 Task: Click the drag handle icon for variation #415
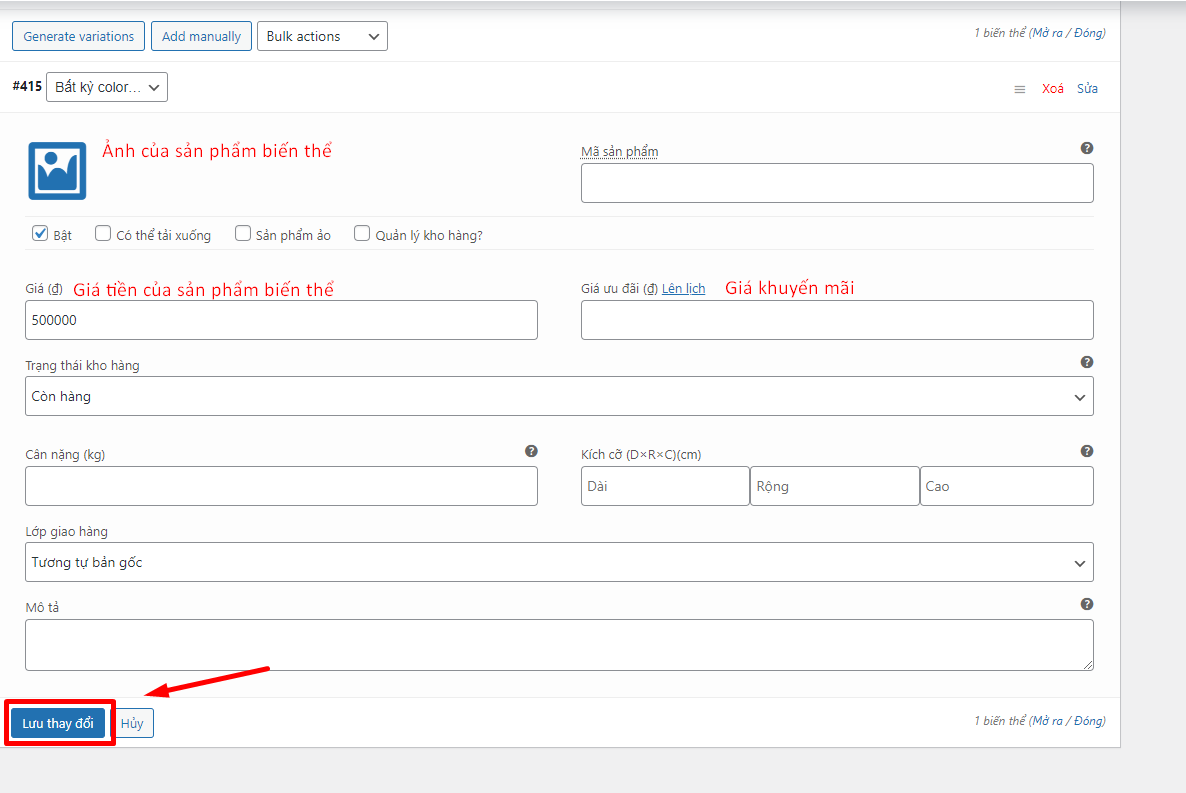[1019, 89]
